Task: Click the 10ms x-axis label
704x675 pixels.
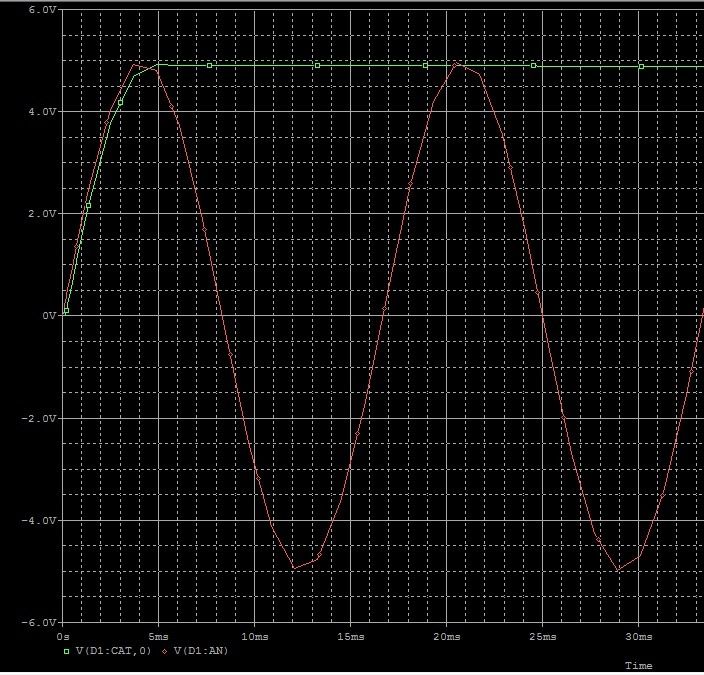Action: (x=255, y=637)
